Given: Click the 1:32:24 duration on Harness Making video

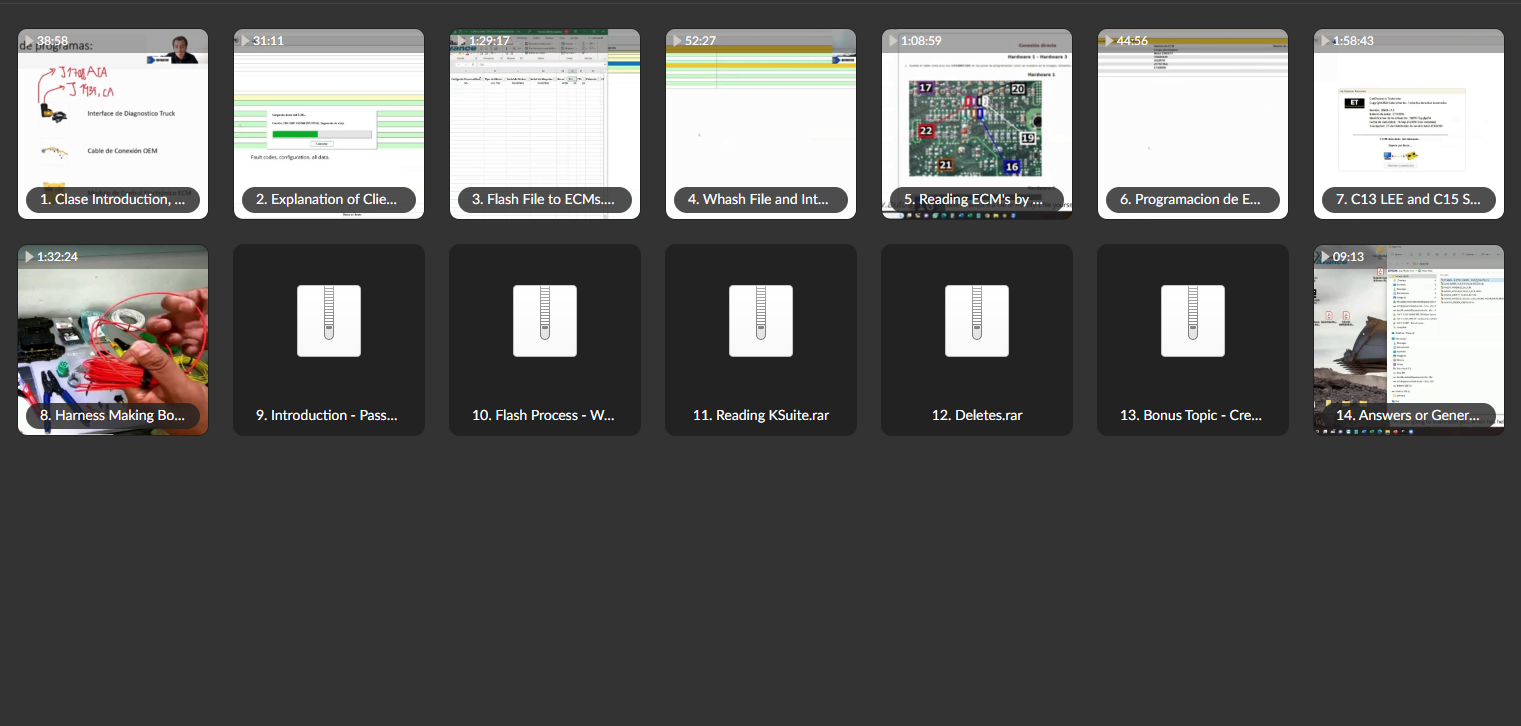Looking at the screenshot, I should click(57, 257).
